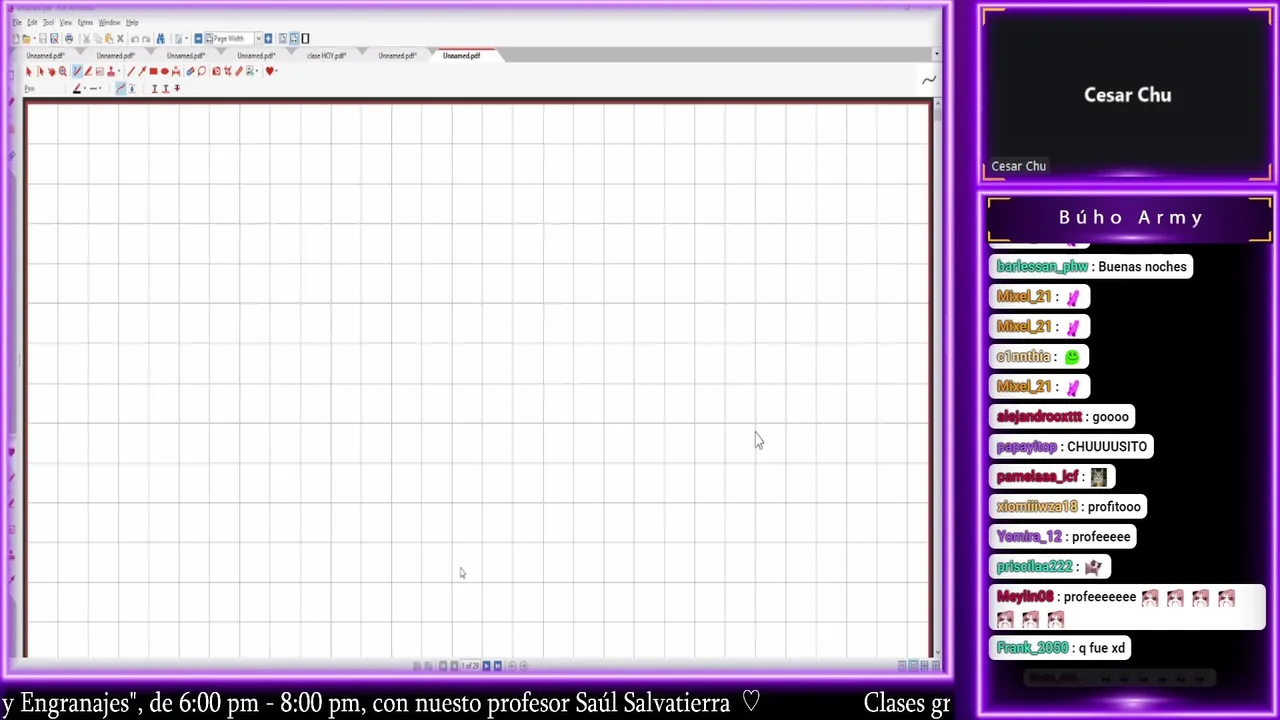This screenshot has width=1280, height=720.
Task: Select the Eraser tool
Action: 190,71
